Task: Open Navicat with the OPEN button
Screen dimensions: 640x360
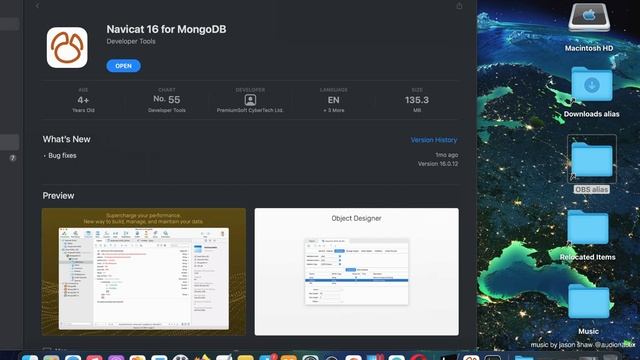Action: (123, 66)
